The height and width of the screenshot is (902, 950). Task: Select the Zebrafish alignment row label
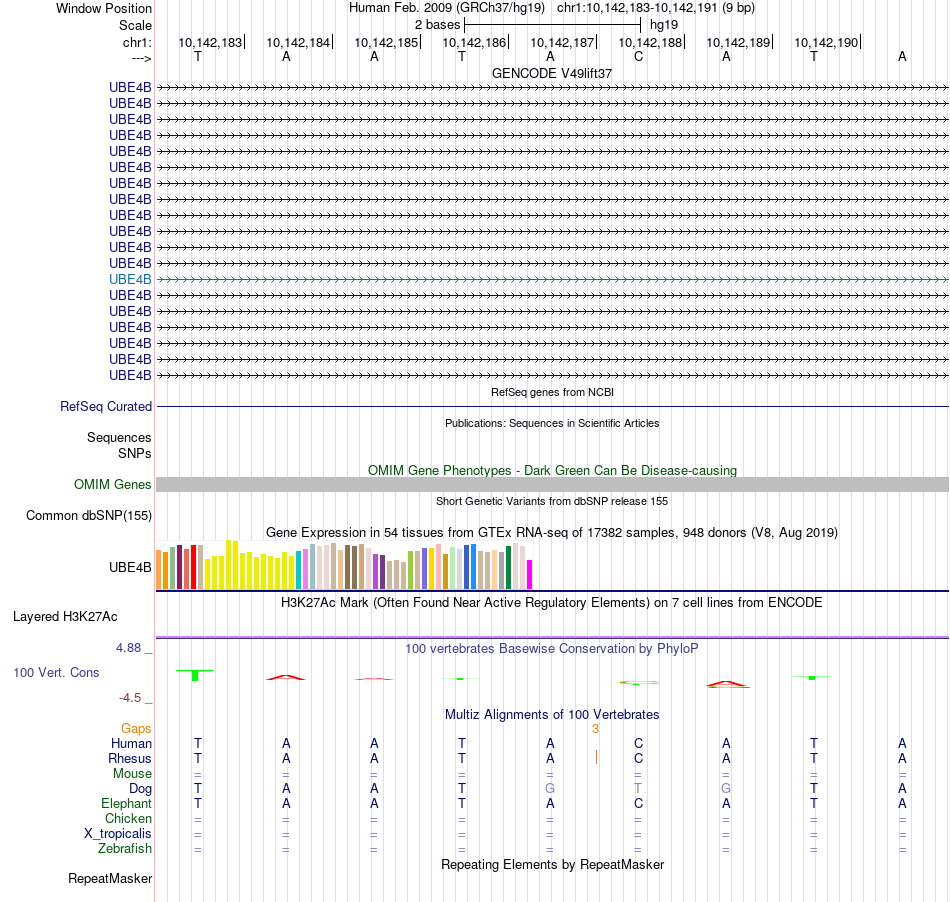[125, 849]
